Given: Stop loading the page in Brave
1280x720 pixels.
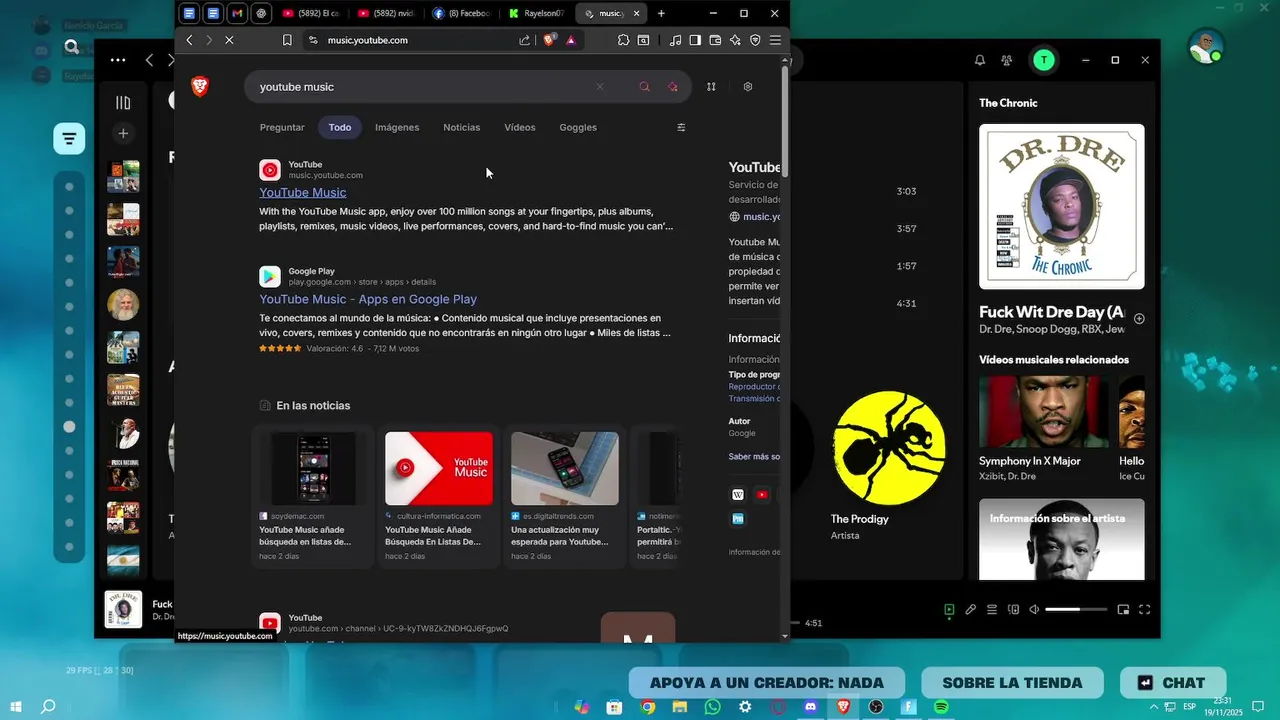Looking at the screenshot, I should coord(229,40).
